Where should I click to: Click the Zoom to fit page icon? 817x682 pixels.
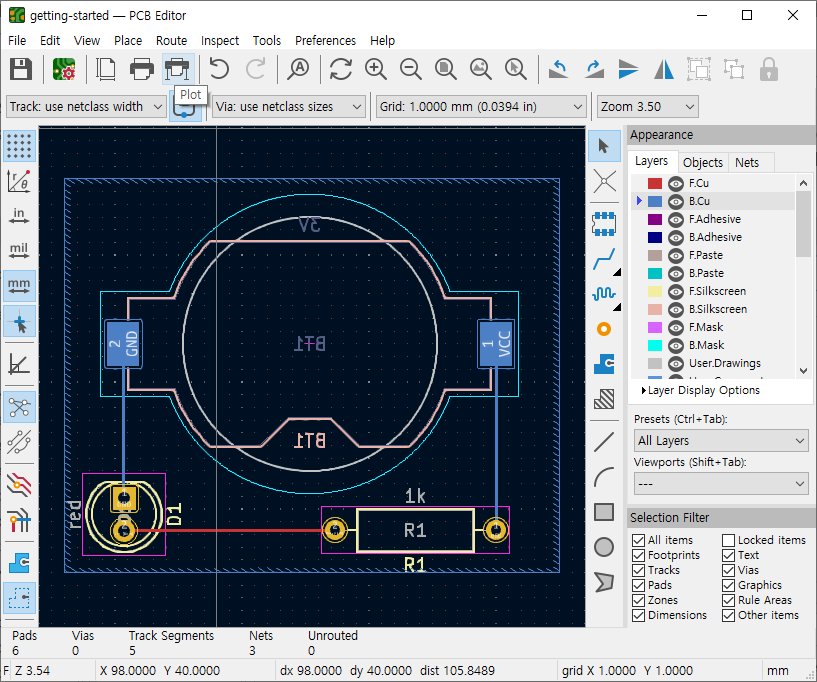coord(445,69)
